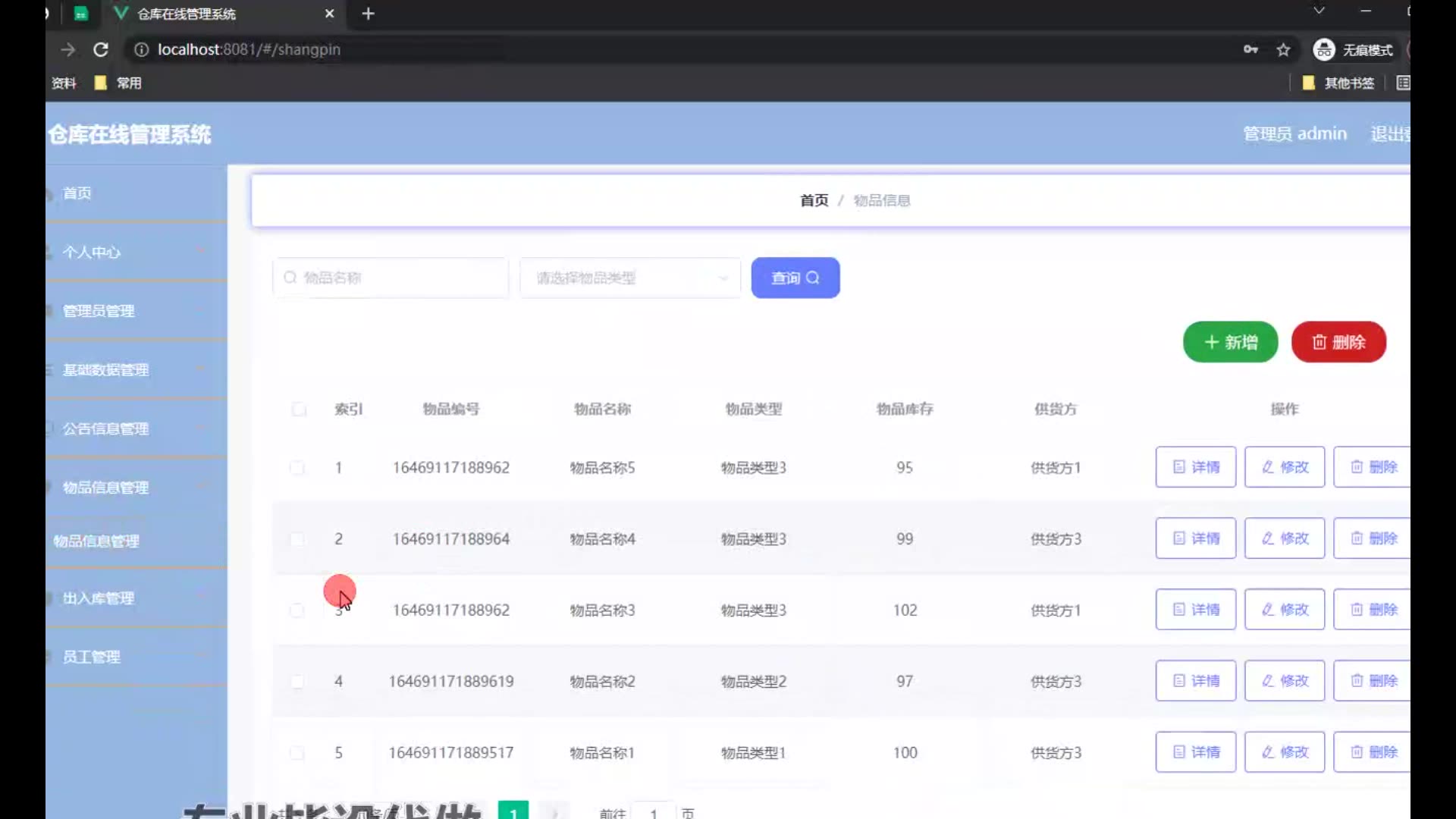Image resolution: width=1456 pixels, height=819 pixels.
Task: Click the 修改 edit button for 物品名称1
Action: pos(1284,752)
